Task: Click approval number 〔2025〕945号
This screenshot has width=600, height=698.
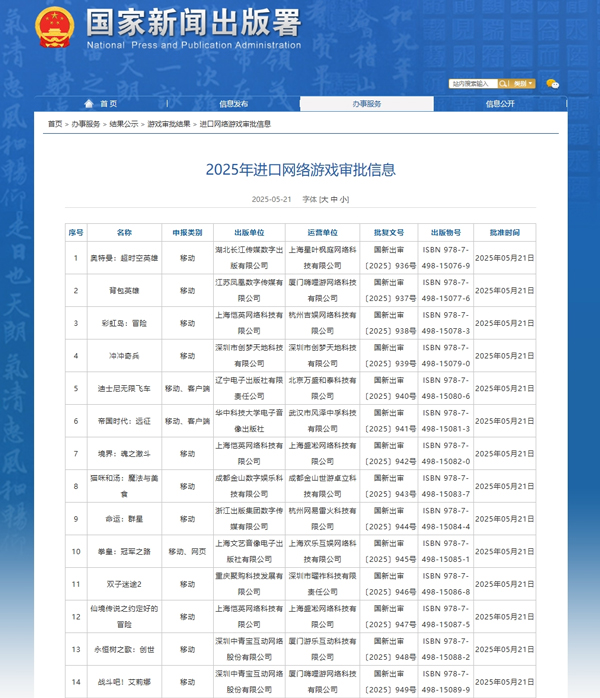Action: click(x=390, y=559)
